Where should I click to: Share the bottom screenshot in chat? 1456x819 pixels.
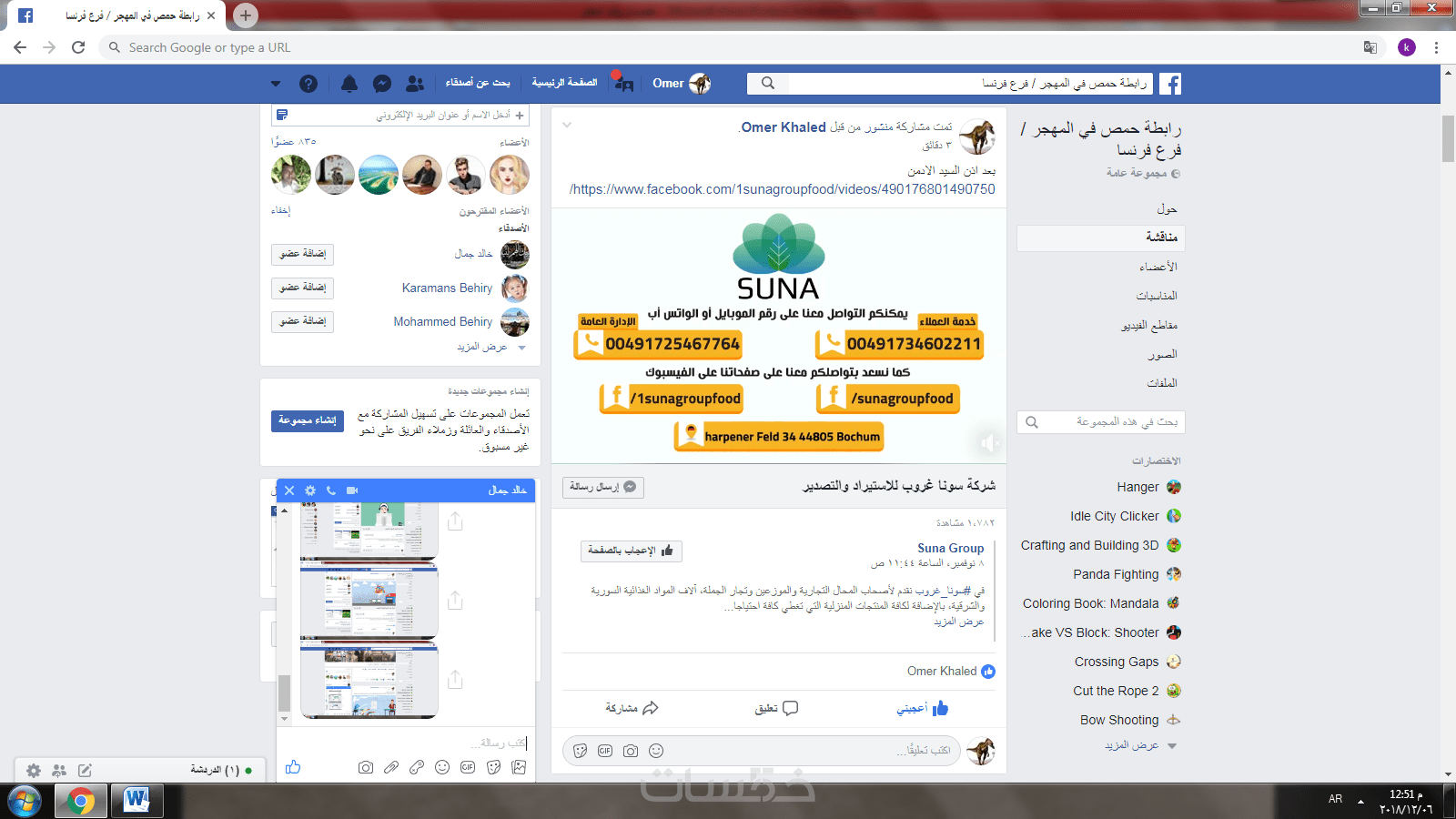click(455, 680)
